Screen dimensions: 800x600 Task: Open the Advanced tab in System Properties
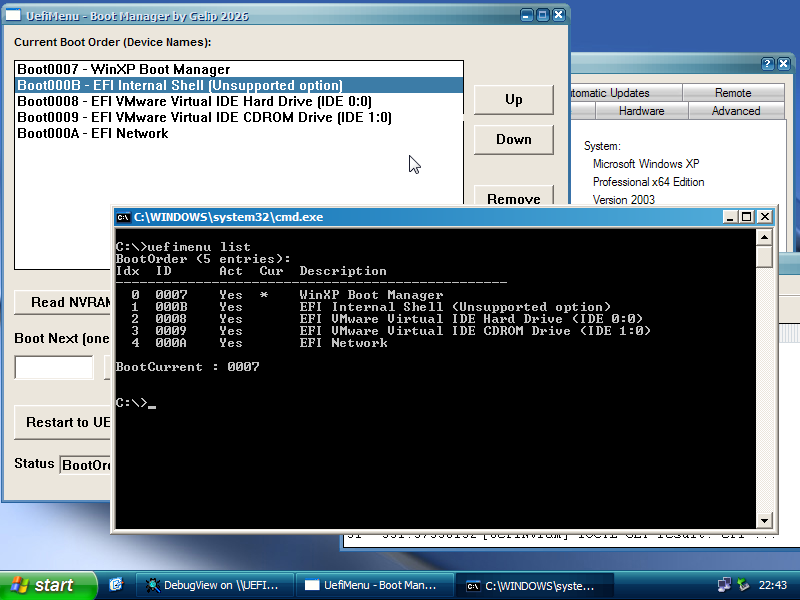point(736,111)
